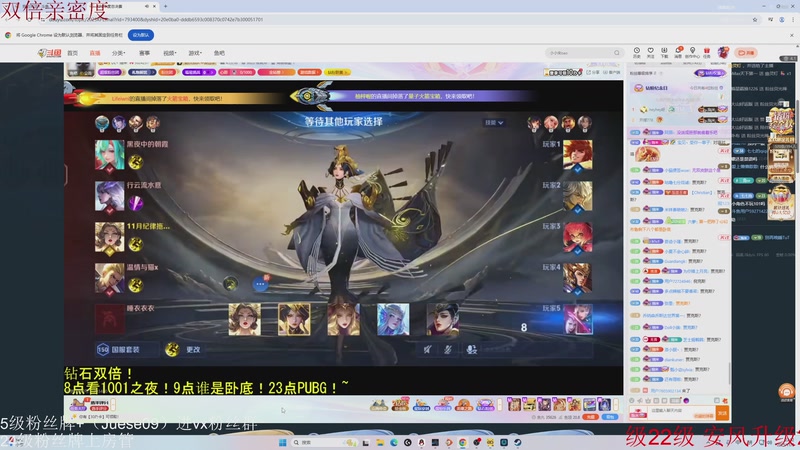Open the 赛事 nav item
This screenshot has height=450, width=800.
pyautogui.click(x=144, y=53)
